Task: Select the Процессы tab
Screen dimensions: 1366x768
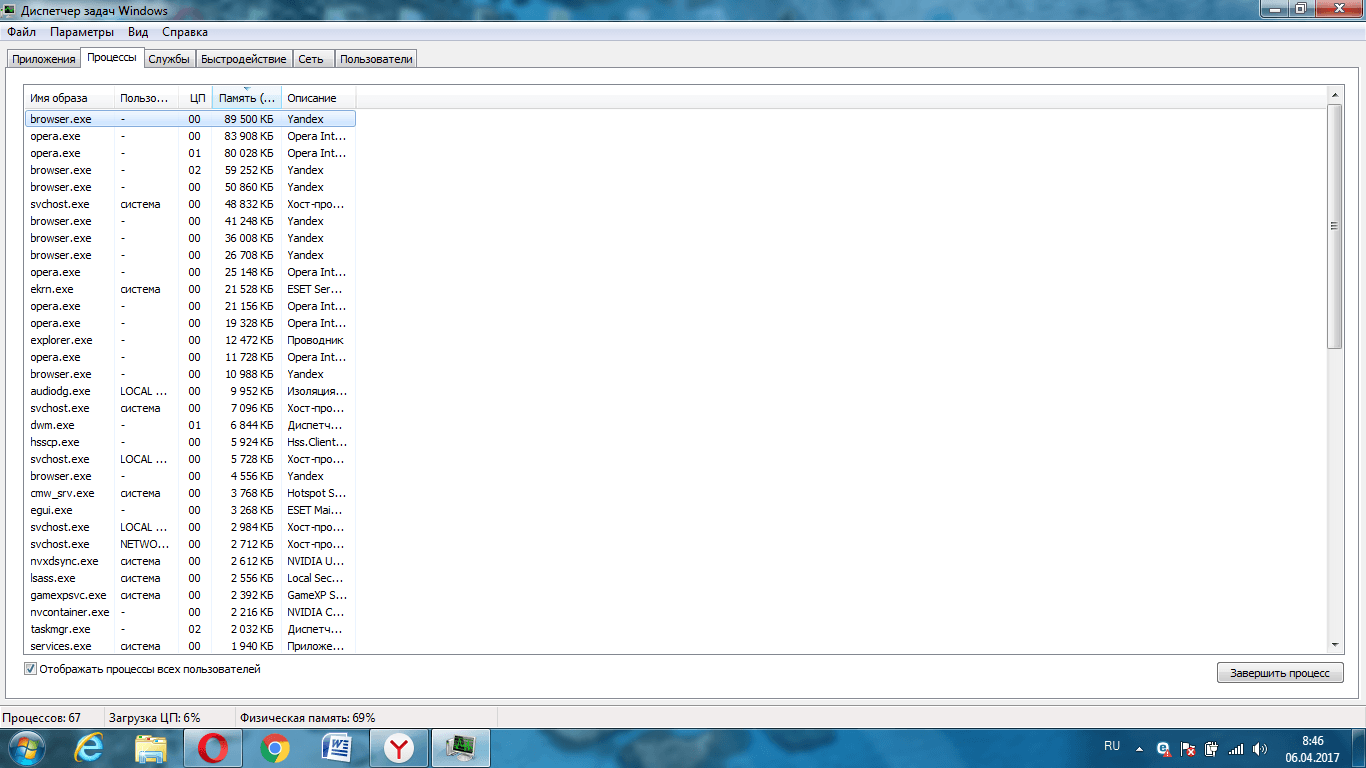Action: pyautogui.click(x=112, y=57)
